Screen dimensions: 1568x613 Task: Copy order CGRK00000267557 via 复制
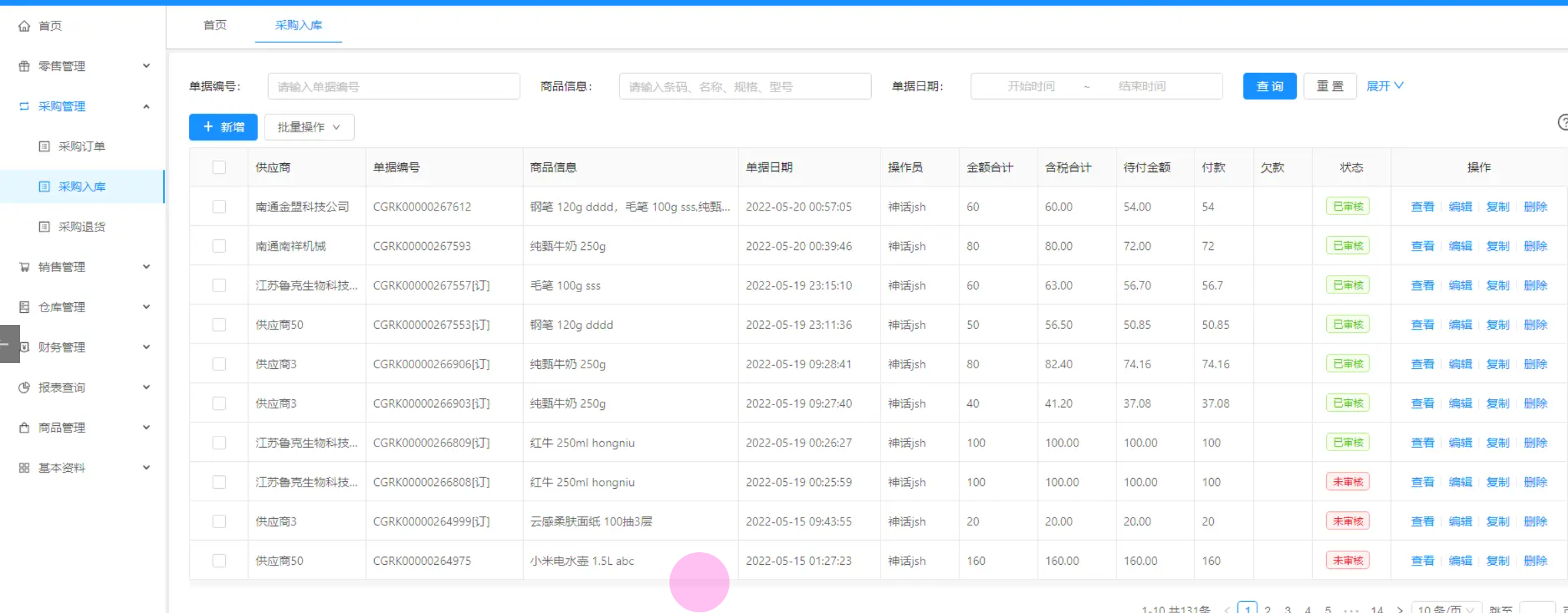point(1498,285)
